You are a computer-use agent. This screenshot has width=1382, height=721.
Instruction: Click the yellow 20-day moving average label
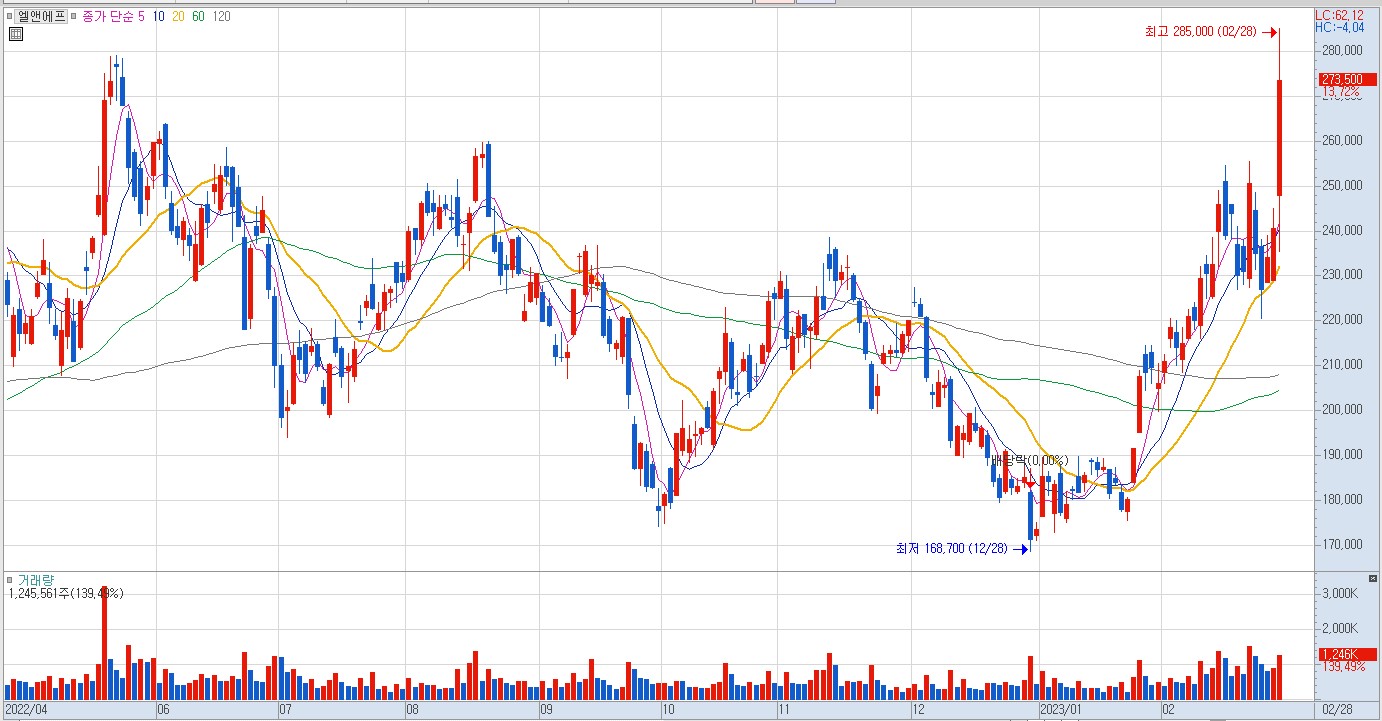179,16
